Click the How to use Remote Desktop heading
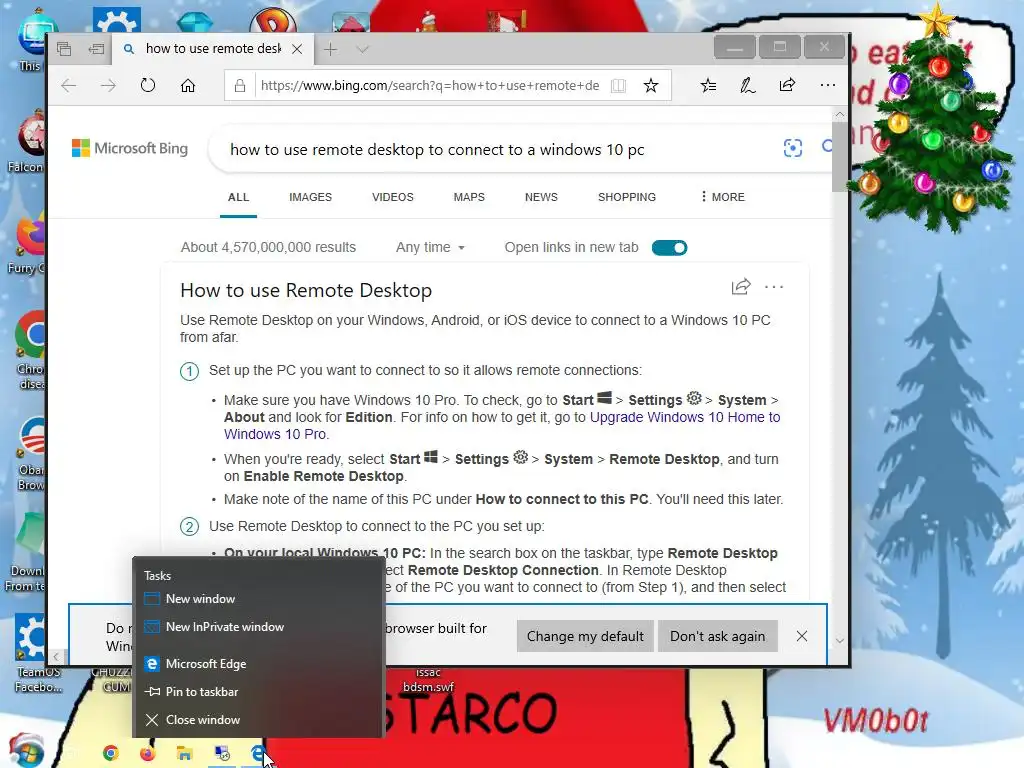This screenshot has height=768, width=1024. tap(306, 291)
